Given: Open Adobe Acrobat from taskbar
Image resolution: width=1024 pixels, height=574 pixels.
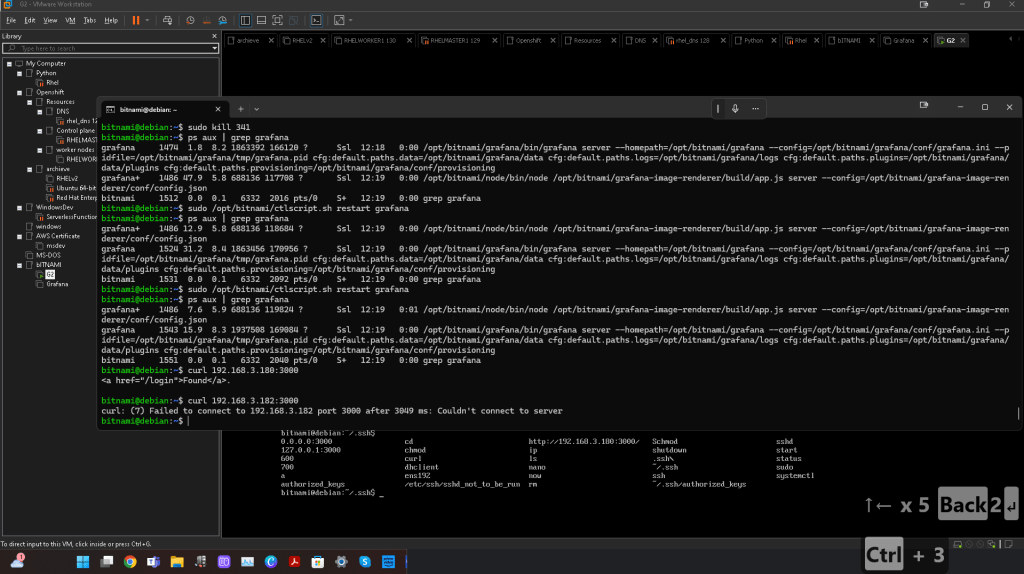Looking at the screenshot, I should (x=295, y=562).
